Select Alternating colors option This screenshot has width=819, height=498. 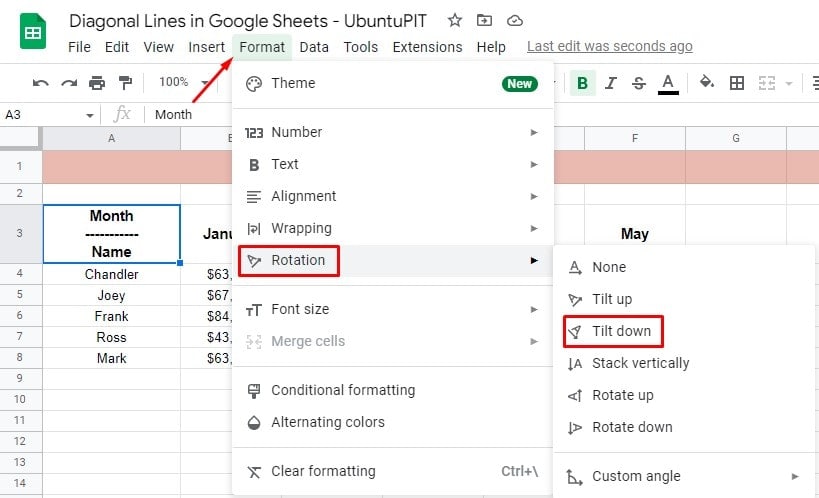[x=392, y=422]
